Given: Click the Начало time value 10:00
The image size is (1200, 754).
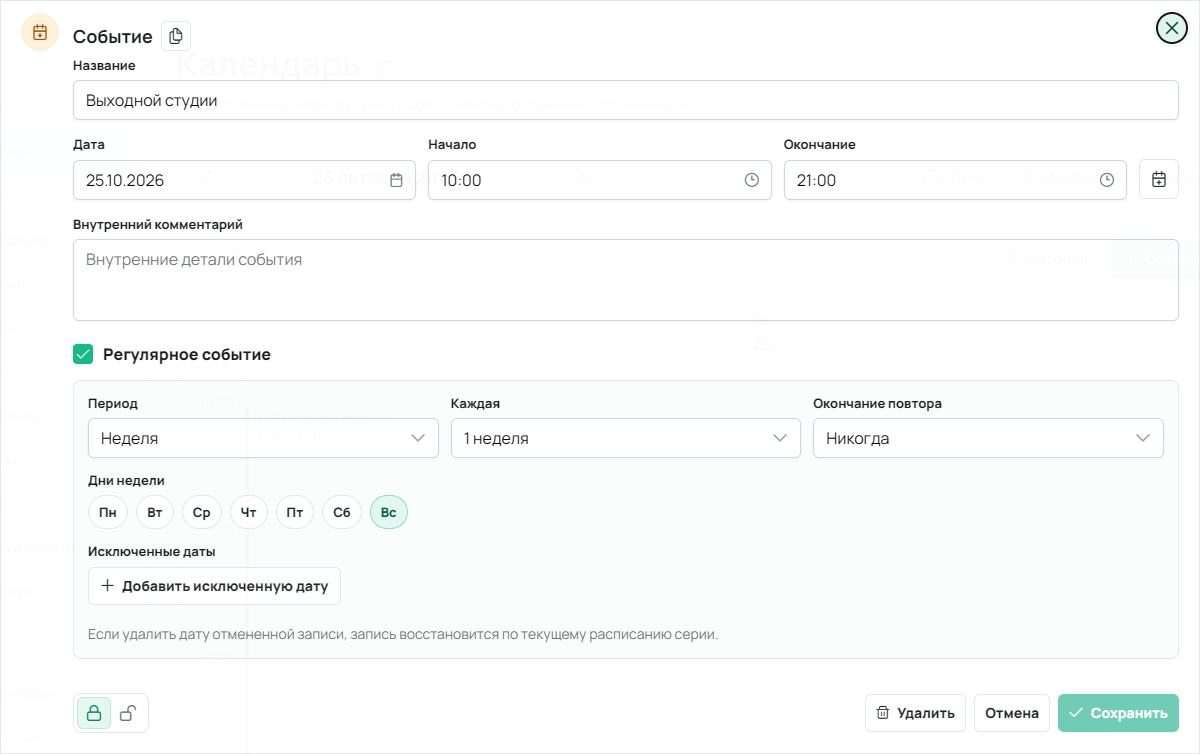Looking at the screenshot, I should (462, 181).
